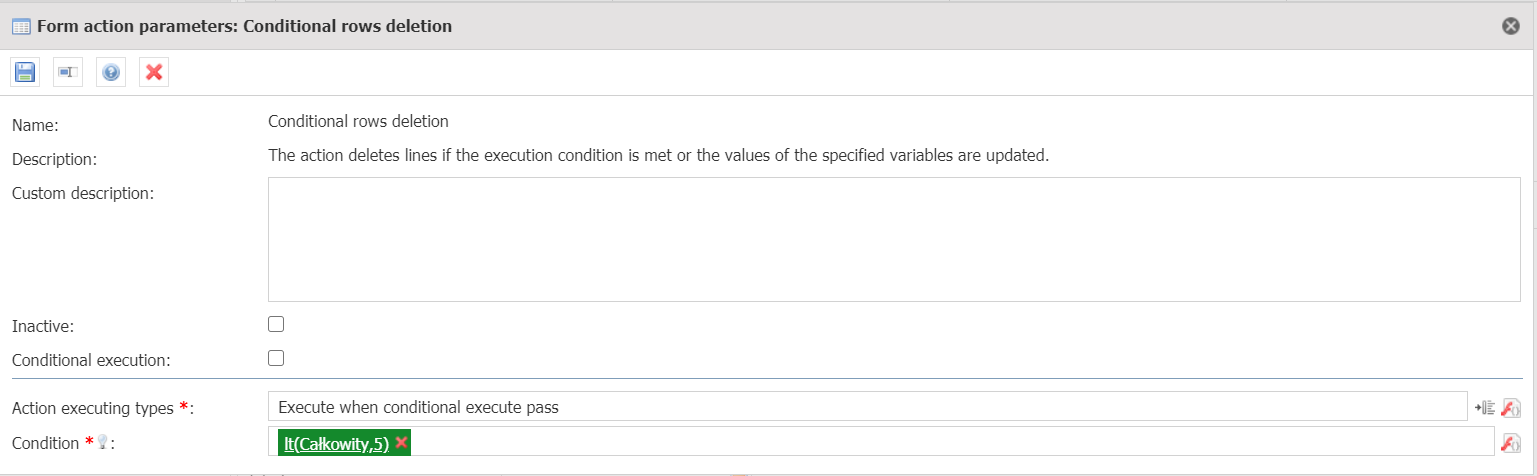1537x476 pixels.
Task: Click the table icon in dialog title
Action: pos(21,26)
